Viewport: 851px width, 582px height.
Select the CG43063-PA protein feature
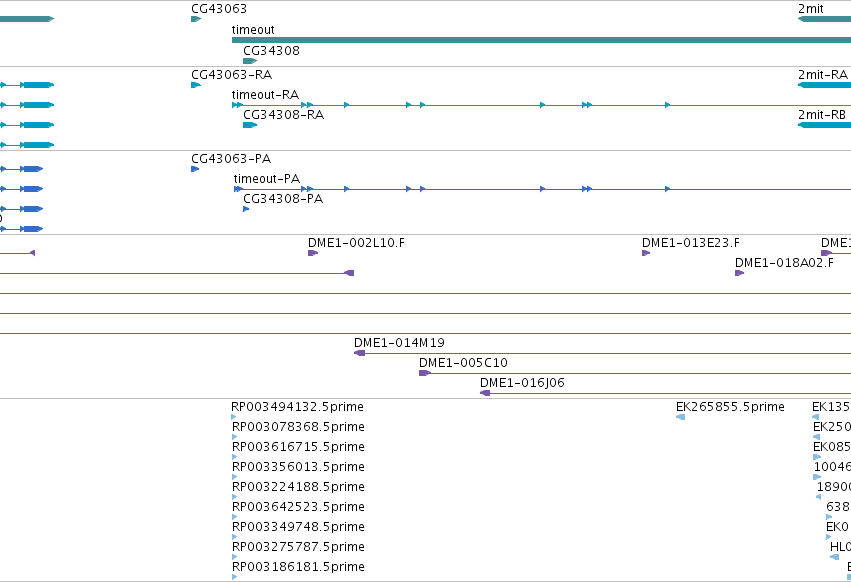click(x=195, y=169)
